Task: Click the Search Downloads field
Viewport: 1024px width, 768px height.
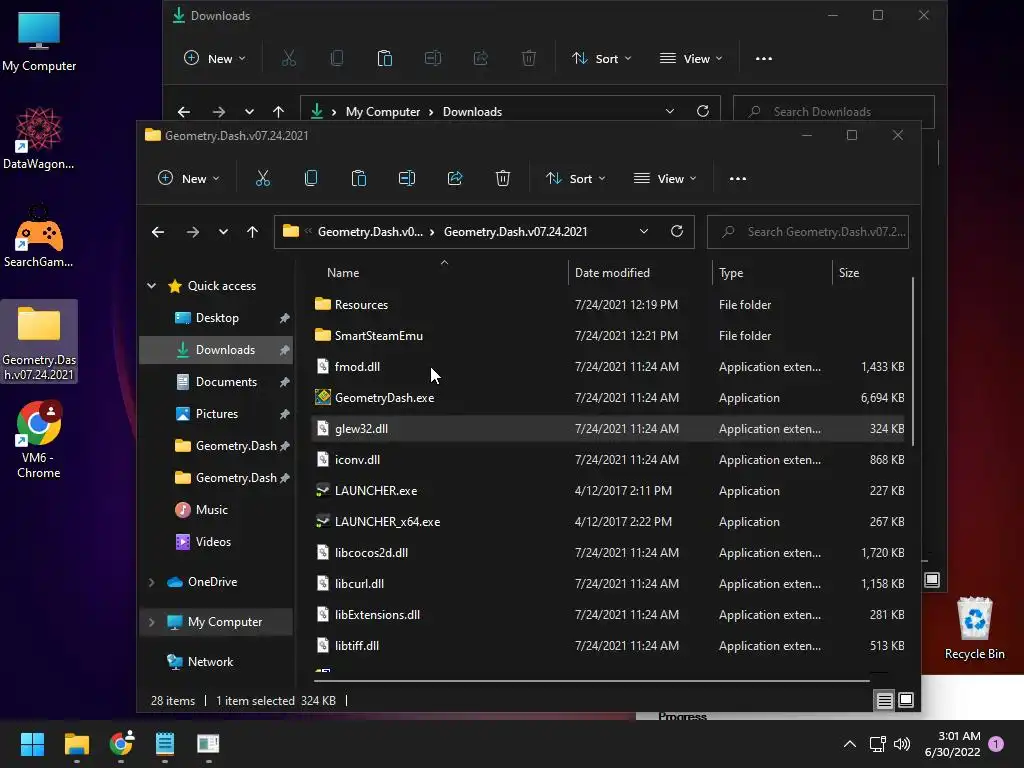Action: click(834, 112)
